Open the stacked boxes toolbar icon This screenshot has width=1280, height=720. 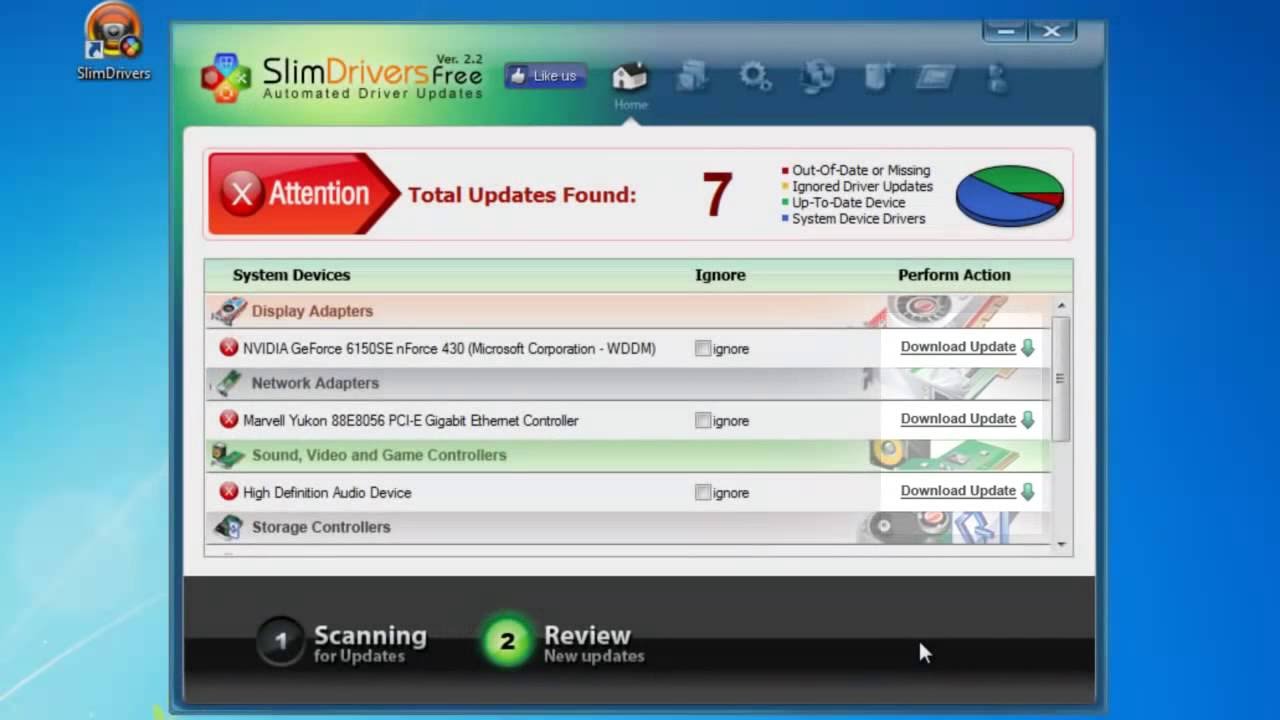[692, 77]
